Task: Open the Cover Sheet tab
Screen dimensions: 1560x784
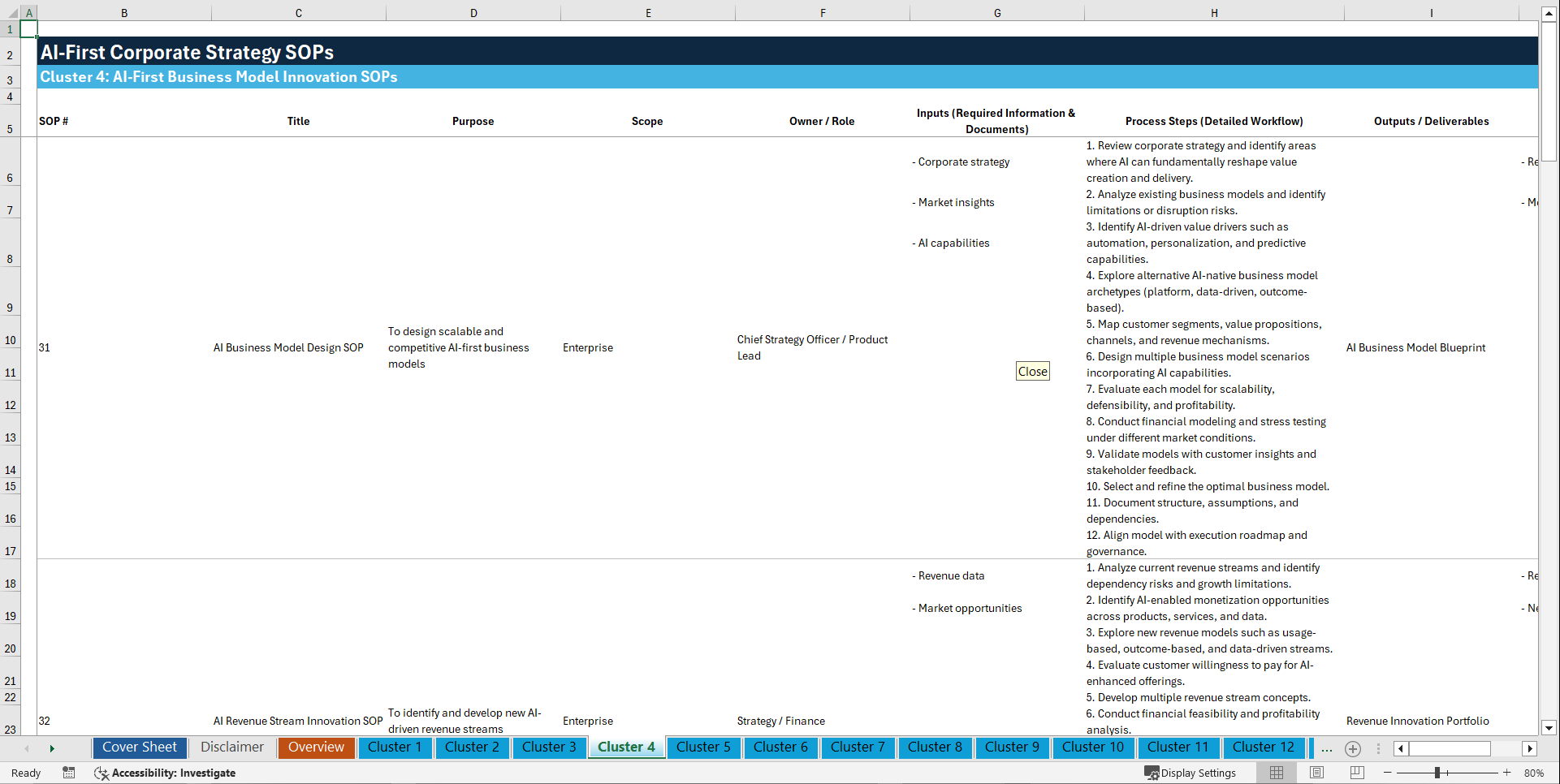Action: pyautogui.click(x=139, y=747)
